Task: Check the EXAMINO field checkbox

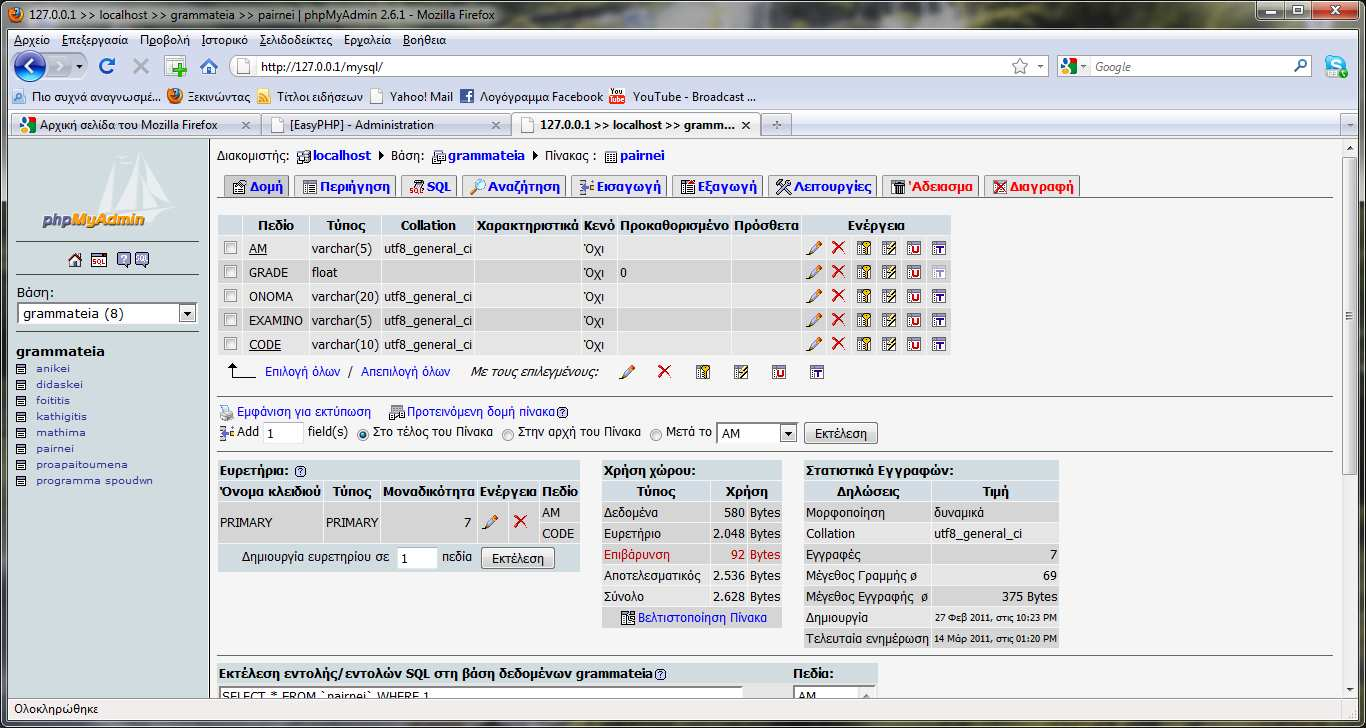Action: pyautogui.click(x=231, y=320)
